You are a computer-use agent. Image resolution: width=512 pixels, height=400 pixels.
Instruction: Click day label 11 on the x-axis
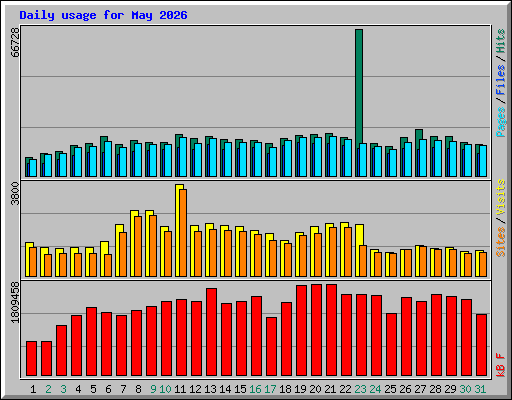coord(180,389)
